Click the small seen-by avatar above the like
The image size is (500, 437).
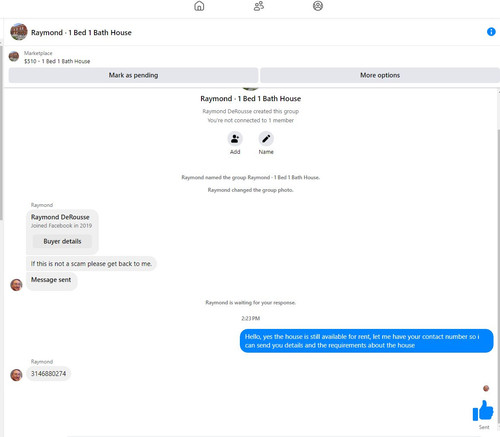(x=486, y=388)
